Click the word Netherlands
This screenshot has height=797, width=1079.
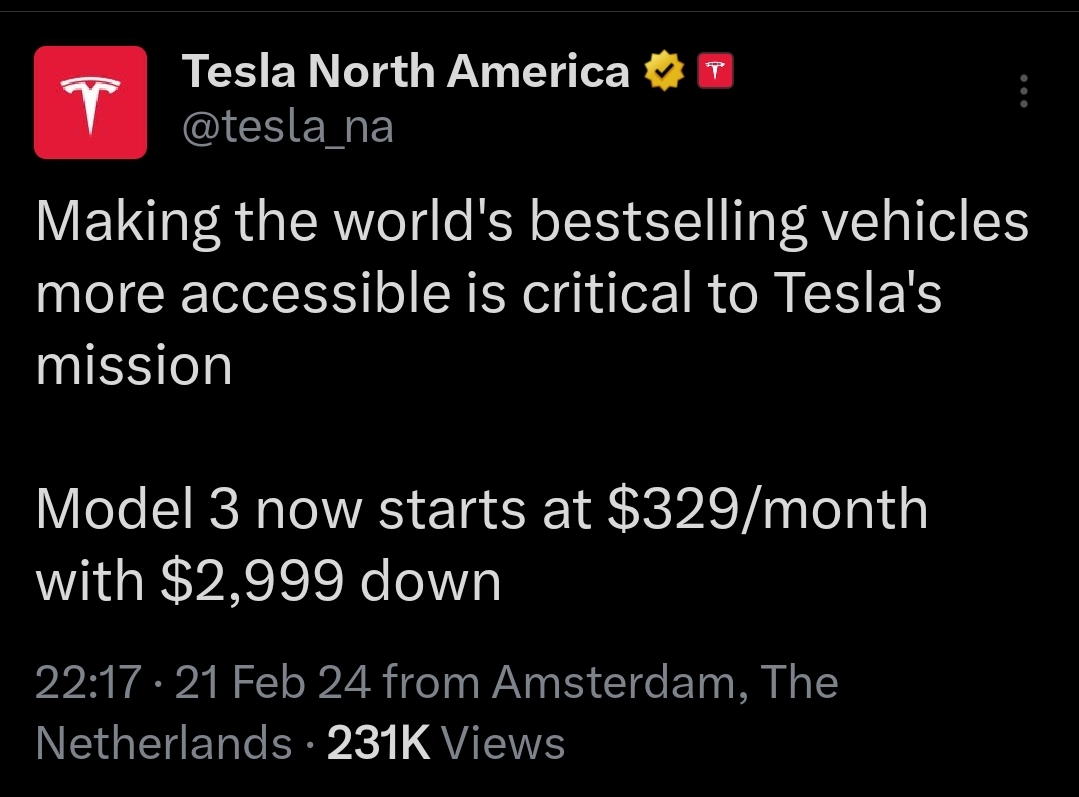(x=164, y=743)
